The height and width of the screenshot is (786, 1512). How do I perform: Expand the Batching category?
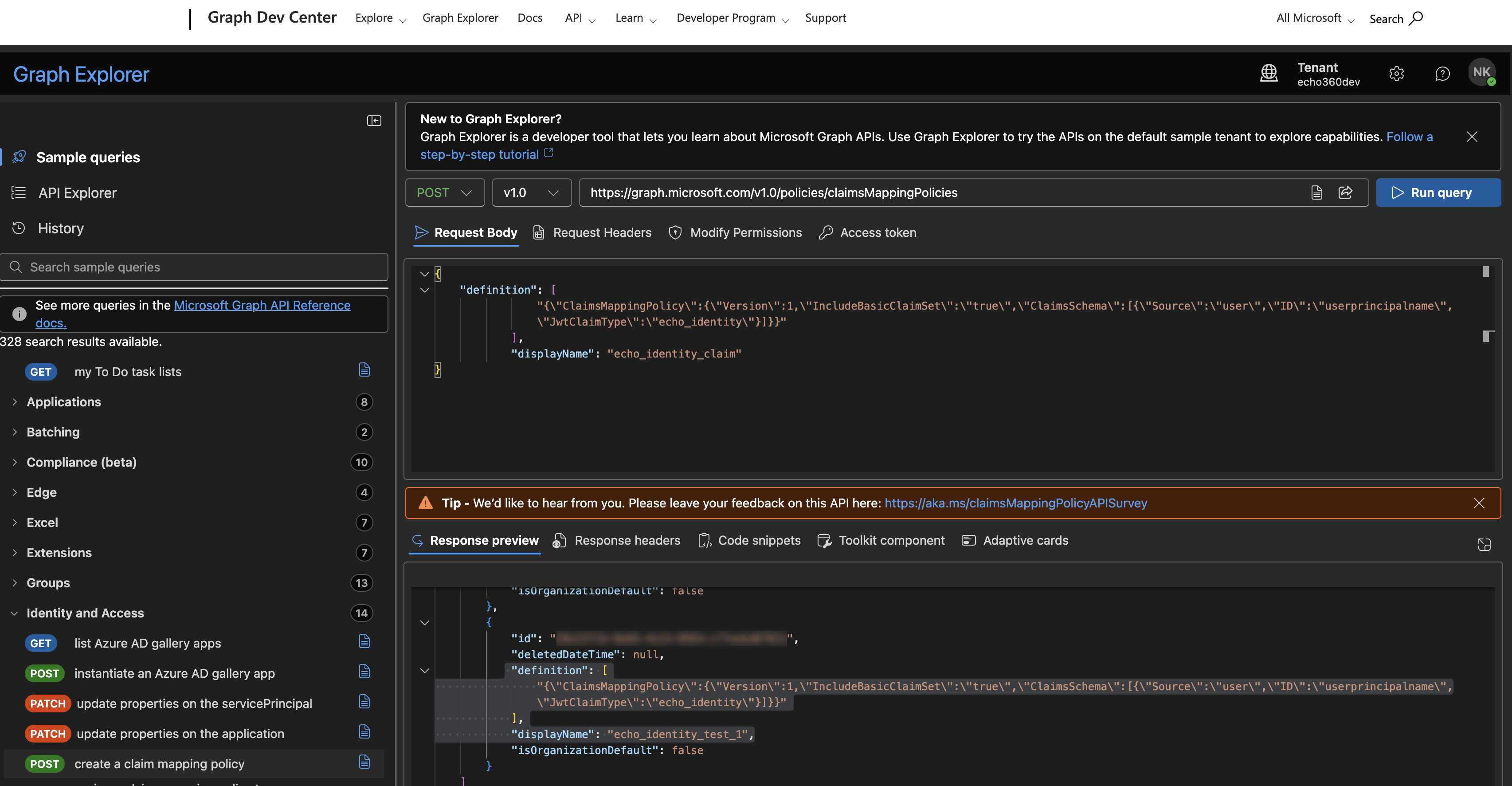coord(15,432)
